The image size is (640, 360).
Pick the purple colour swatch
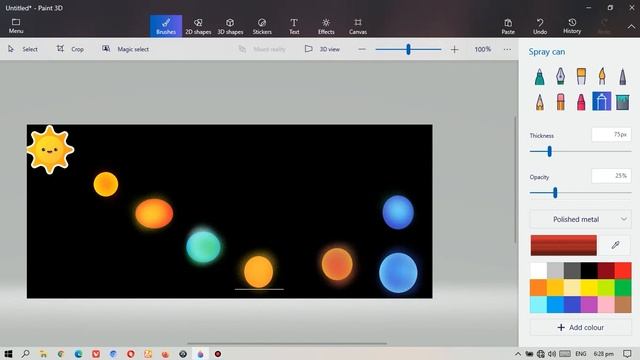tap(589, 305)
